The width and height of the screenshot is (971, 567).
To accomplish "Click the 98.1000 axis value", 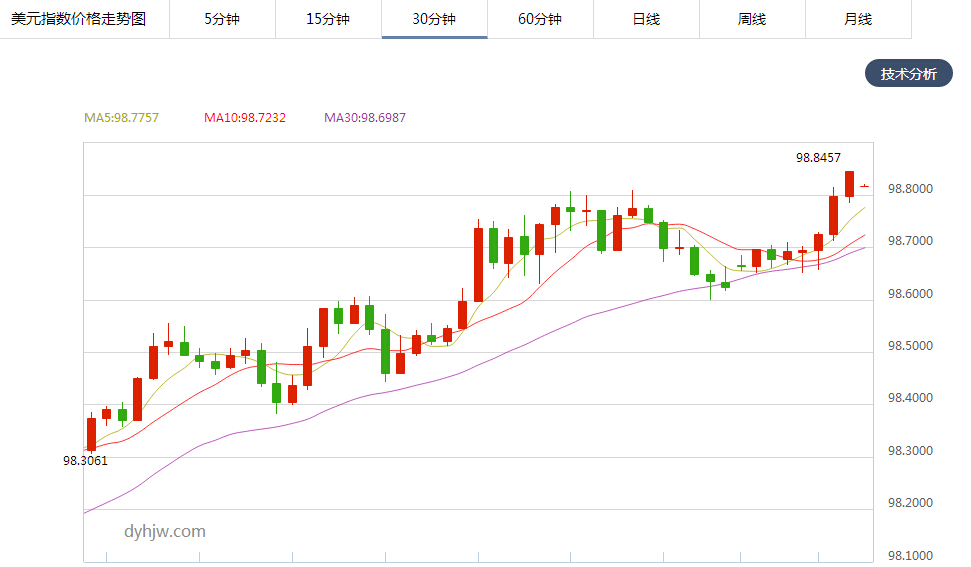I will [x=910, y=555].
